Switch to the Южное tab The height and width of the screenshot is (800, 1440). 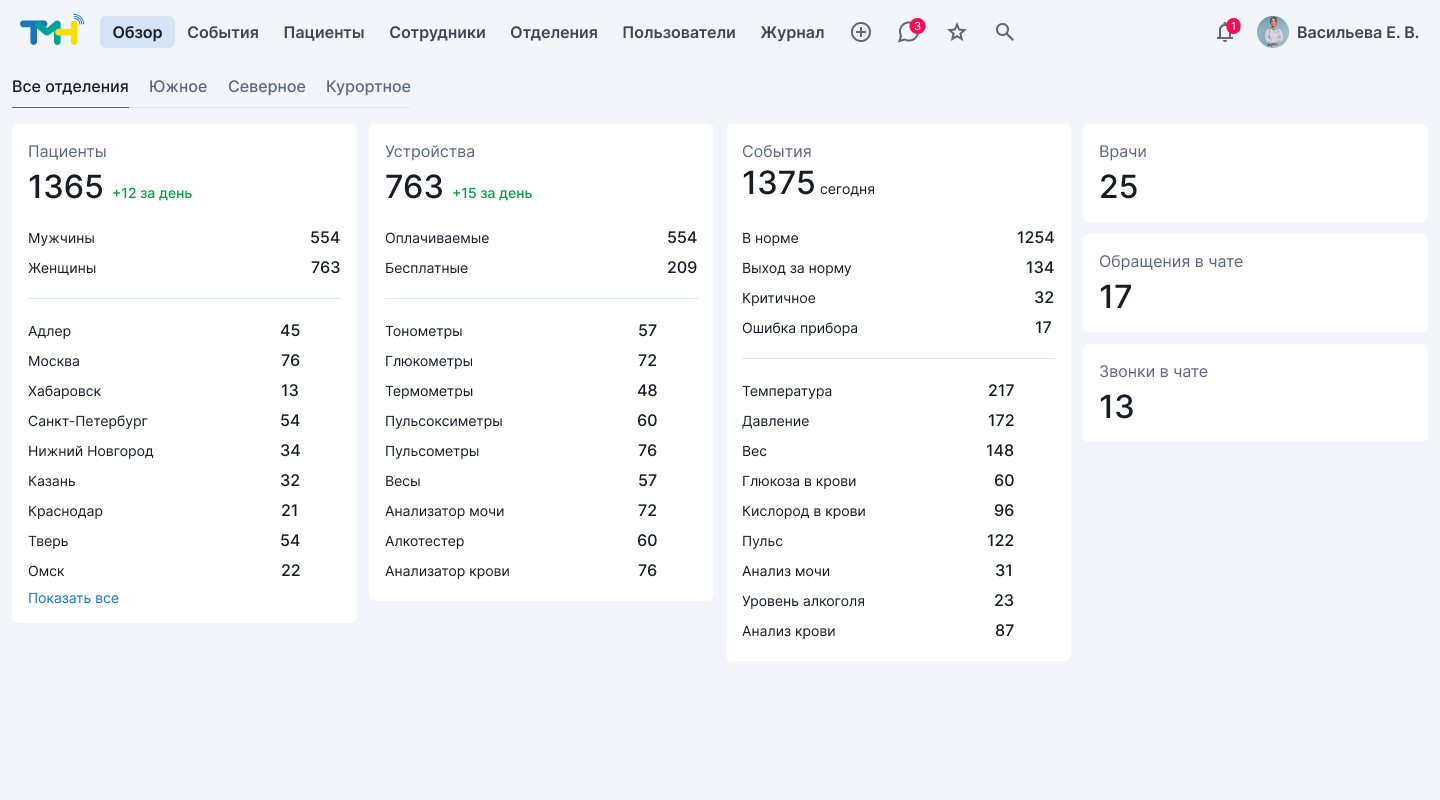coord(178,87)
